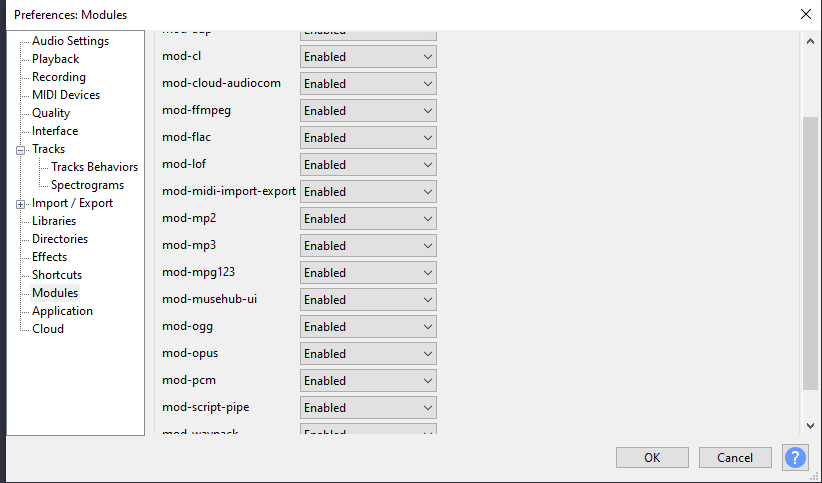Open the Cloud preferences page
822x483 pixels.
coord(47,329)
